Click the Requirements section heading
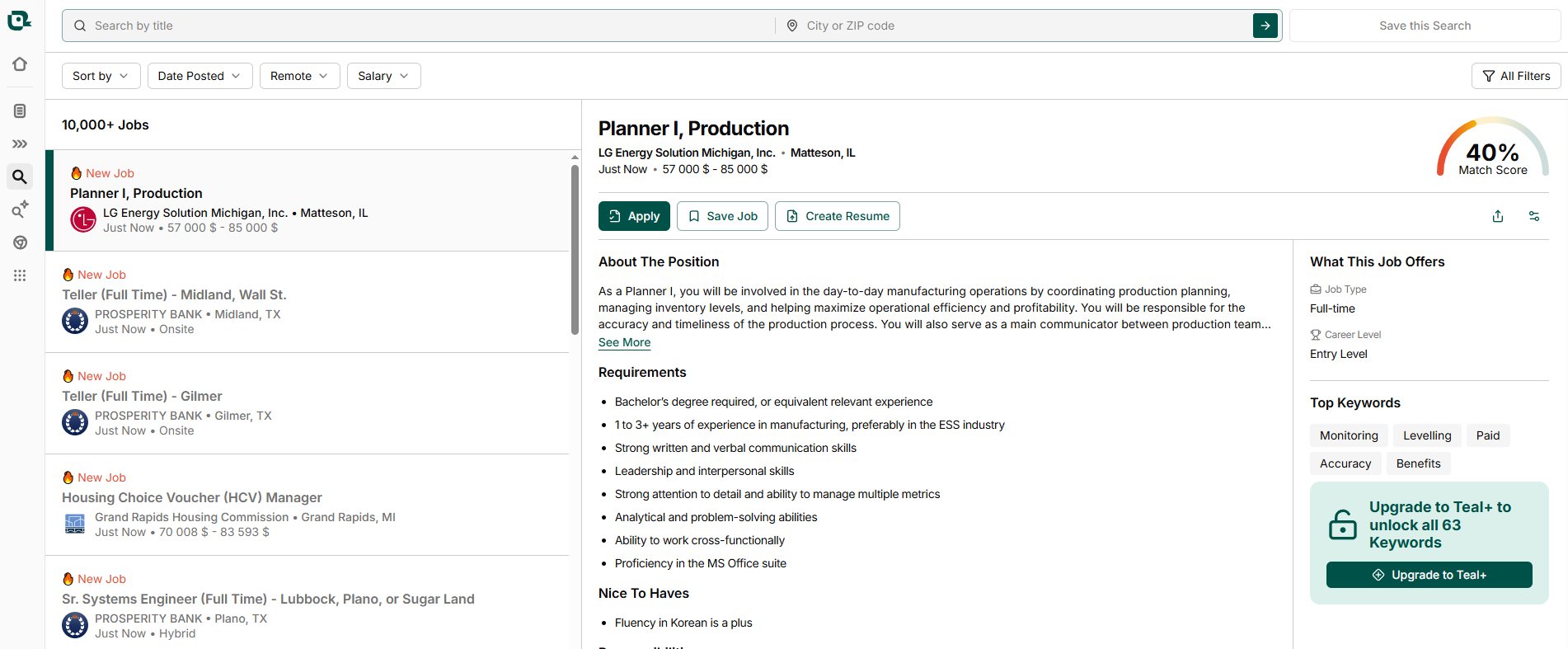 (642, 373)
